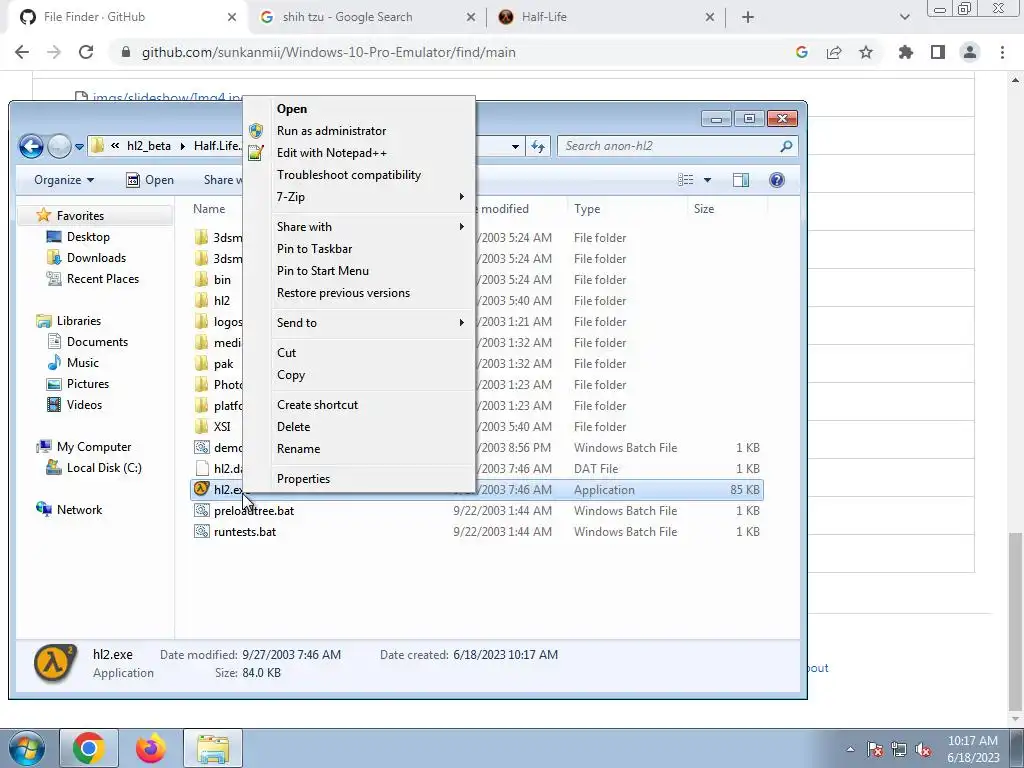1024x768 pixels.
Task: Open a new browser tab
Action: pos(748,18)
